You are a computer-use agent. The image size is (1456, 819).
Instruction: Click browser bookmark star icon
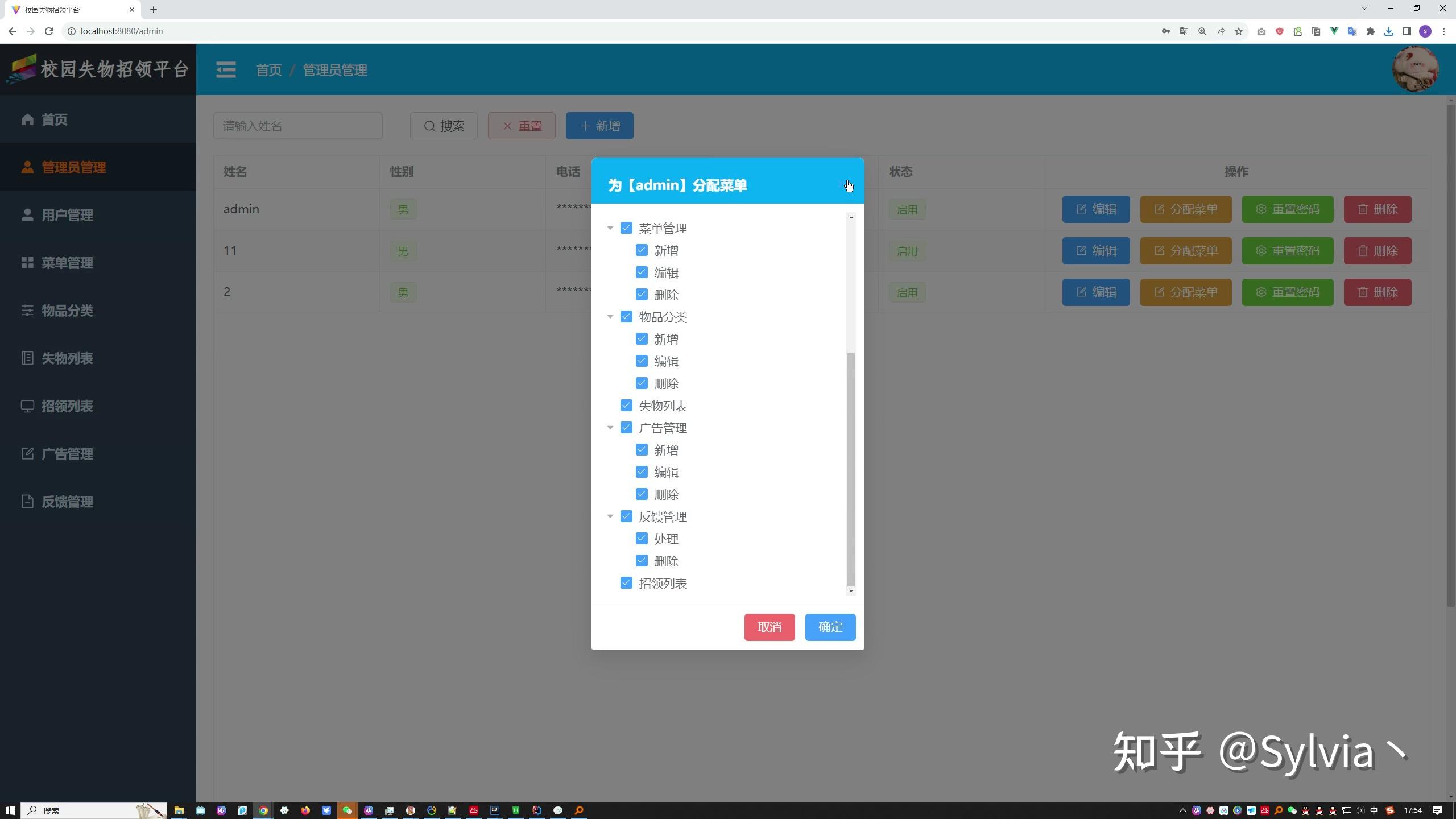1239,31
